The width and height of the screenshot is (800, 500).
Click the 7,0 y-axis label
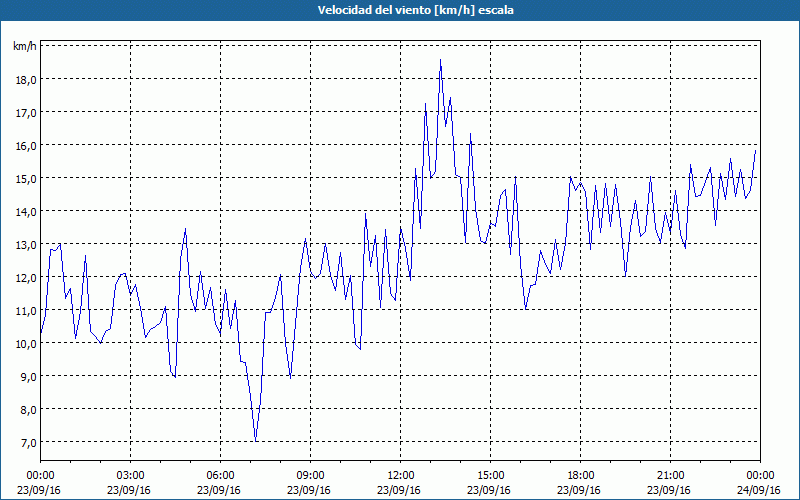pos(29,443)
